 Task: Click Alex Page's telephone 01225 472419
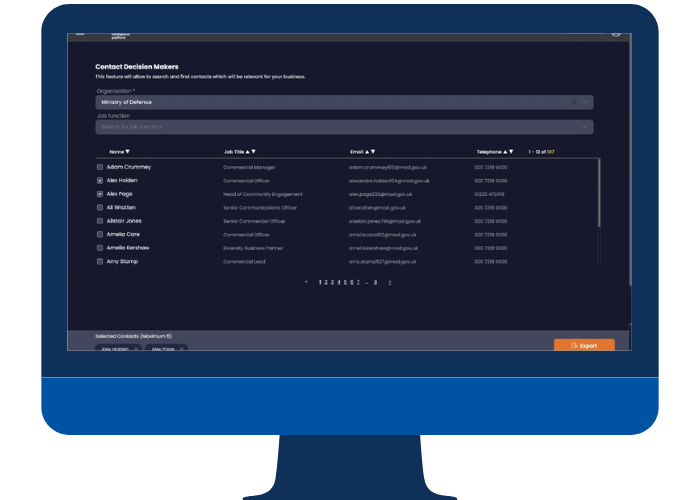pyautogui.click(x=489, y=194)
